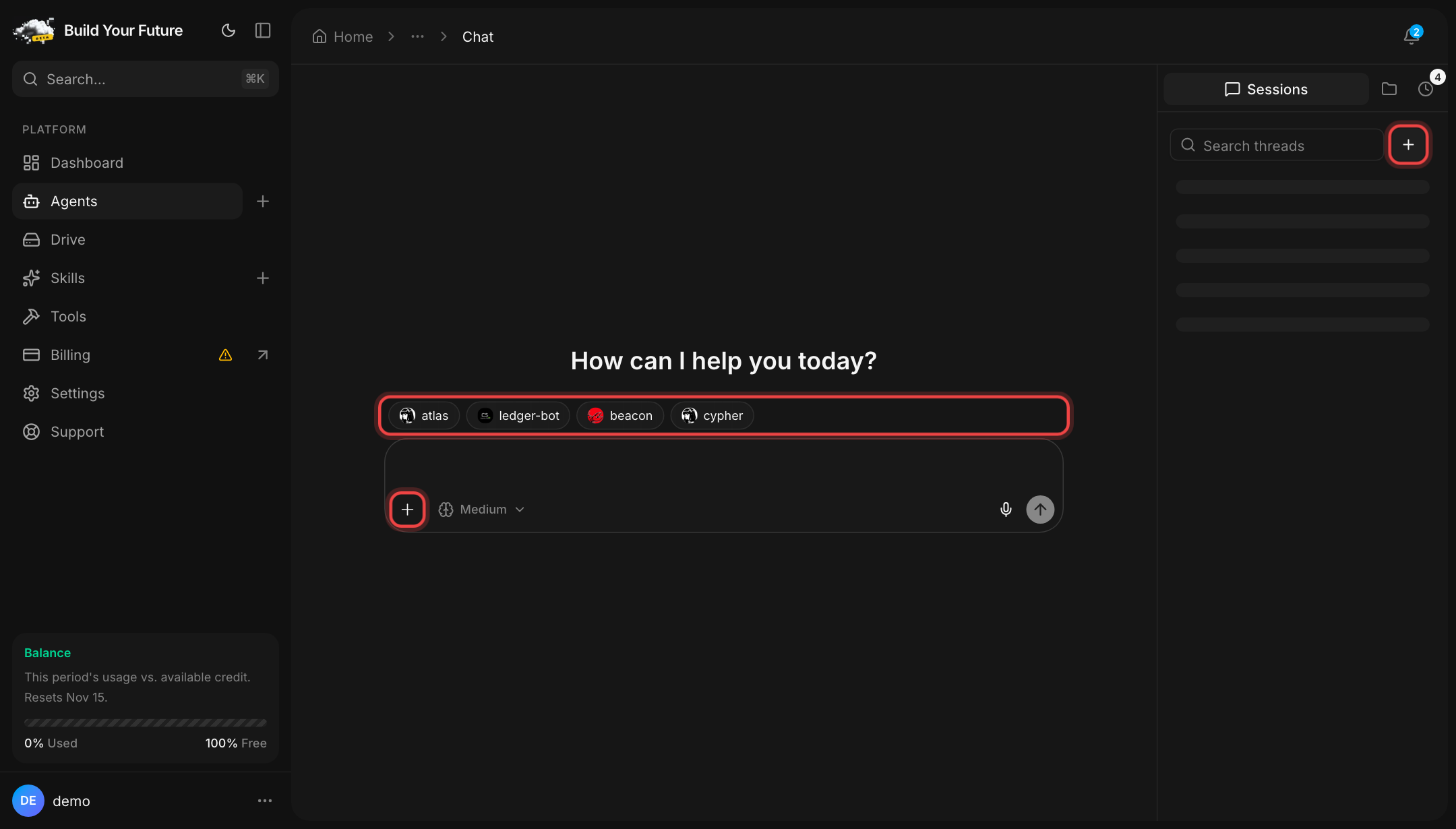Image resolution: width=1456 pixels, height=829 pixels.
Task: Click the Chat breadcrumb item
Action: click(478, 36)
